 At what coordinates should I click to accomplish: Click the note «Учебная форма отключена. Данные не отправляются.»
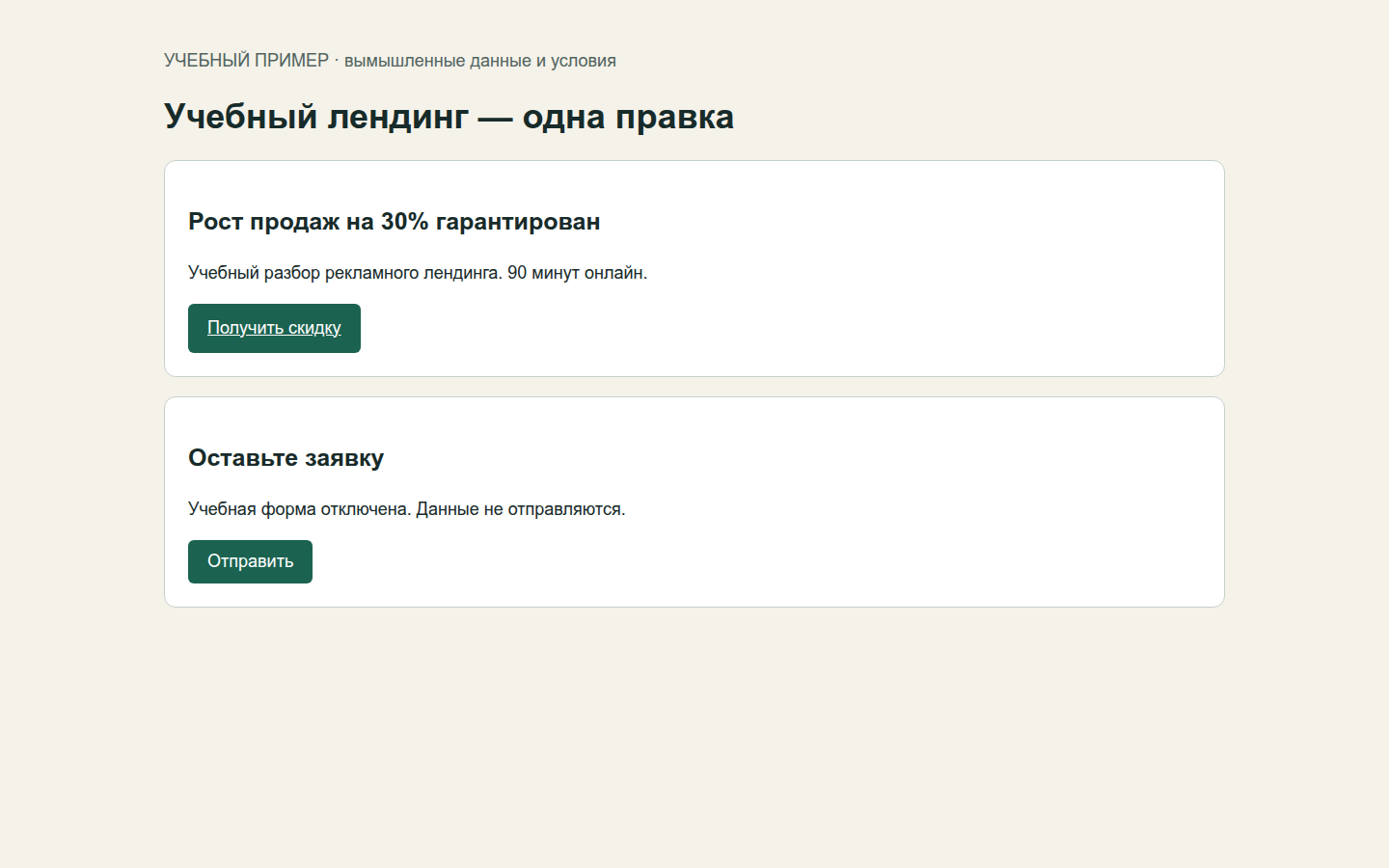click(x=407, y=509)
